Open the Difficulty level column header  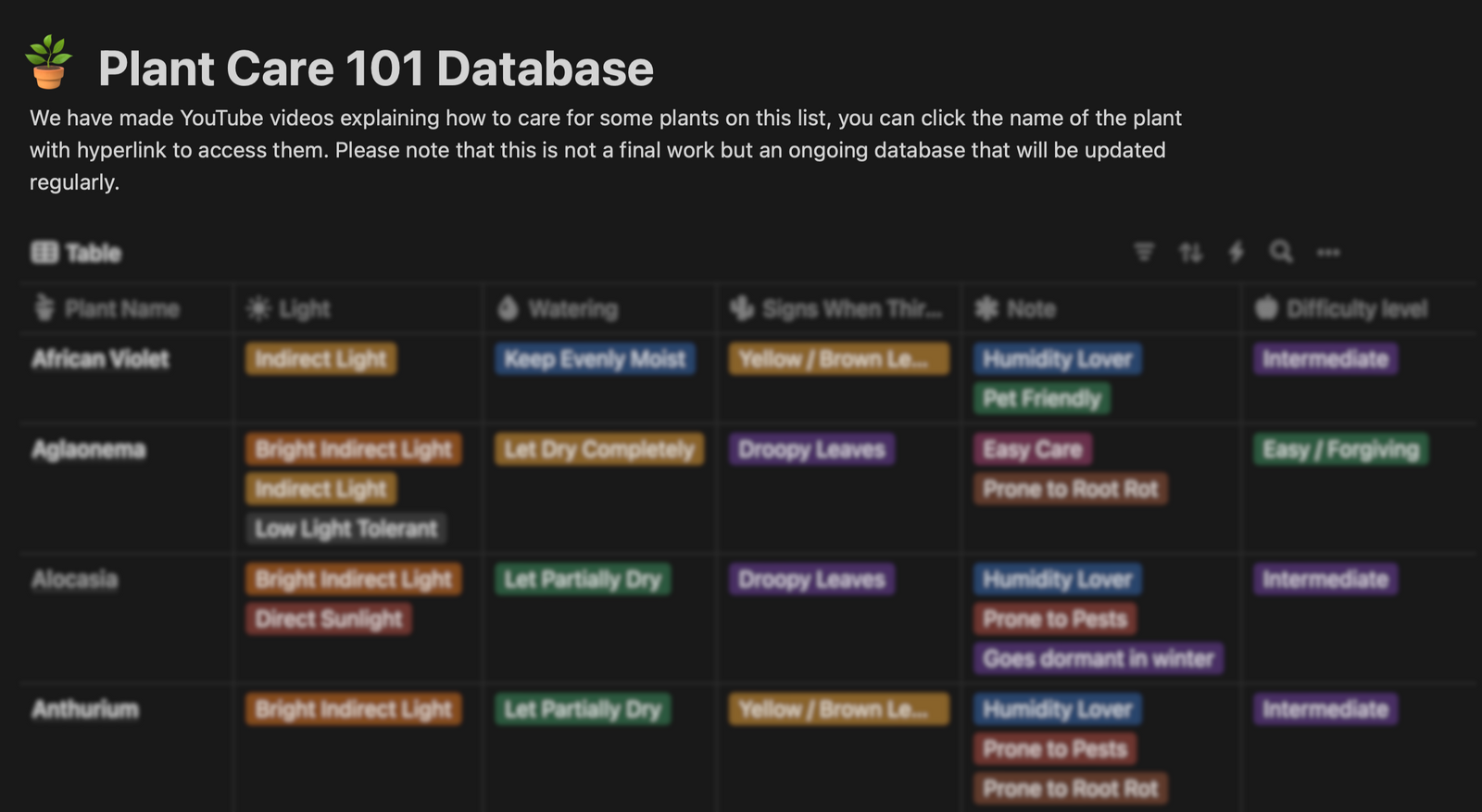click(x=1356, y=309)
